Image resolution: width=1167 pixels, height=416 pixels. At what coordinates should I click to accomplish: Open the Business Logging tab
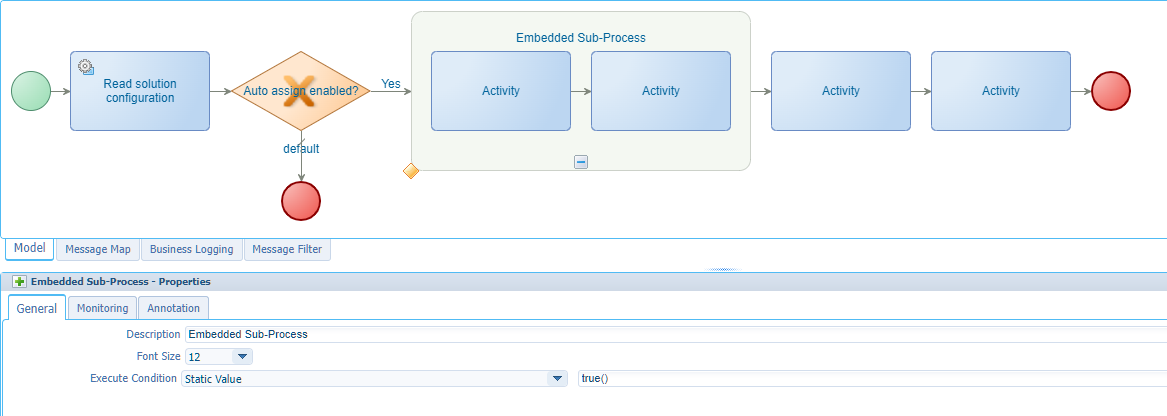[191, 249]
